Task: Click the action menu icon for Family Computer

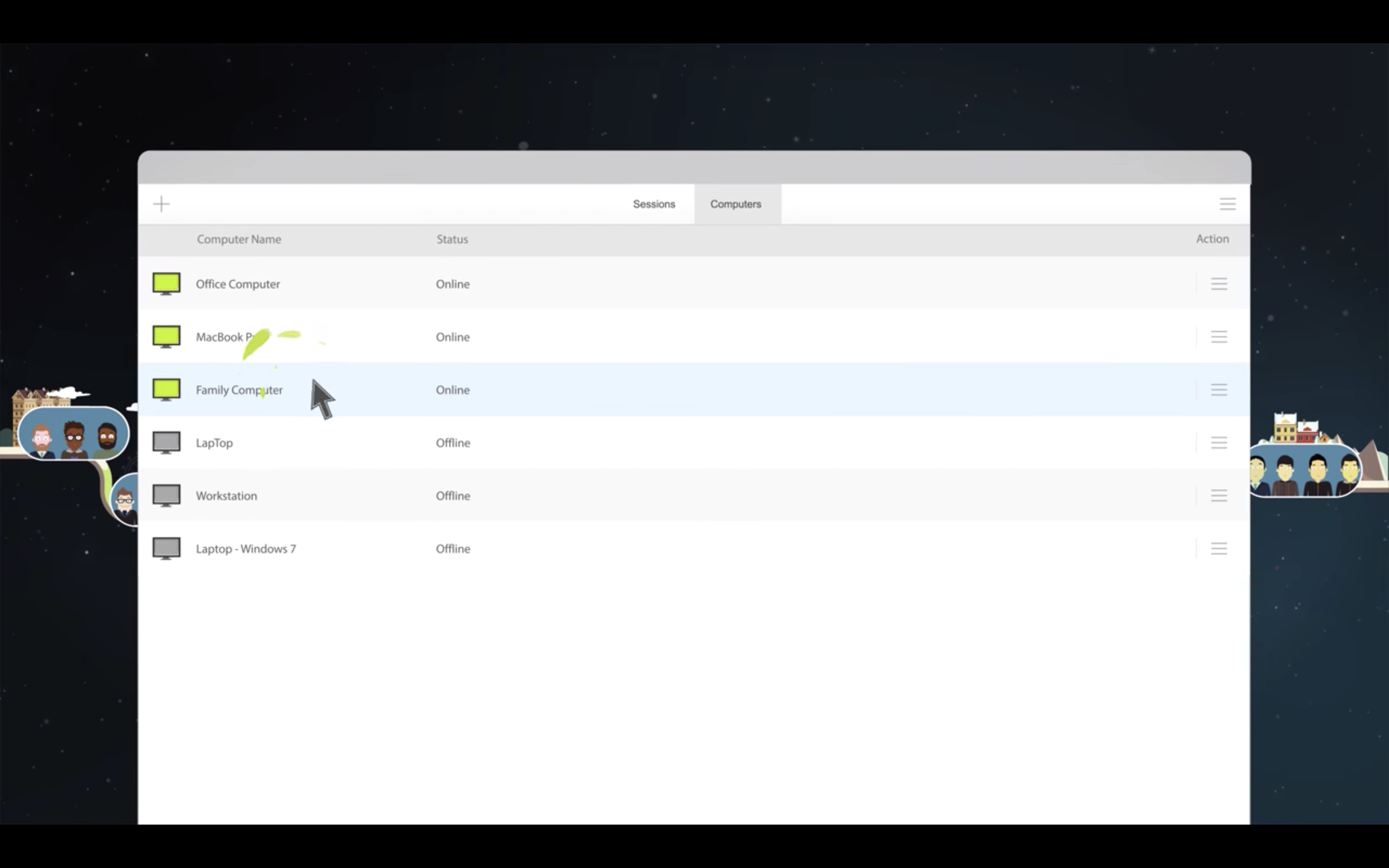Action: (1219, 389)
